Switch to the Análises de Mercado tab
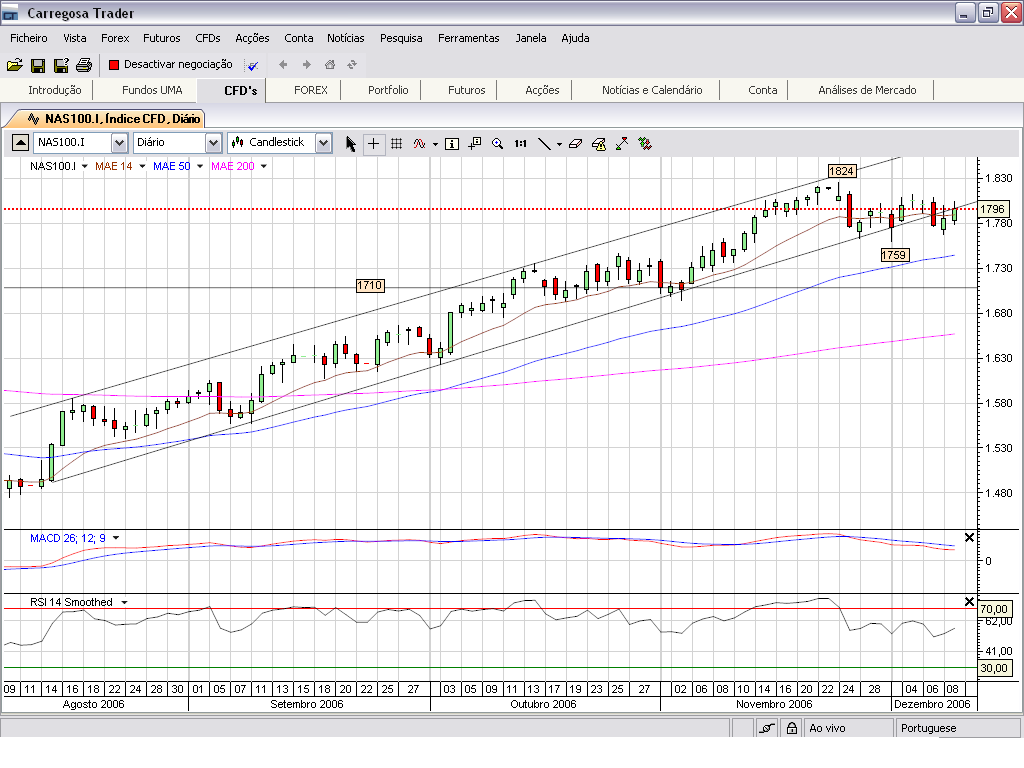This screenshot has width=1024, height=768. [867, 90]
